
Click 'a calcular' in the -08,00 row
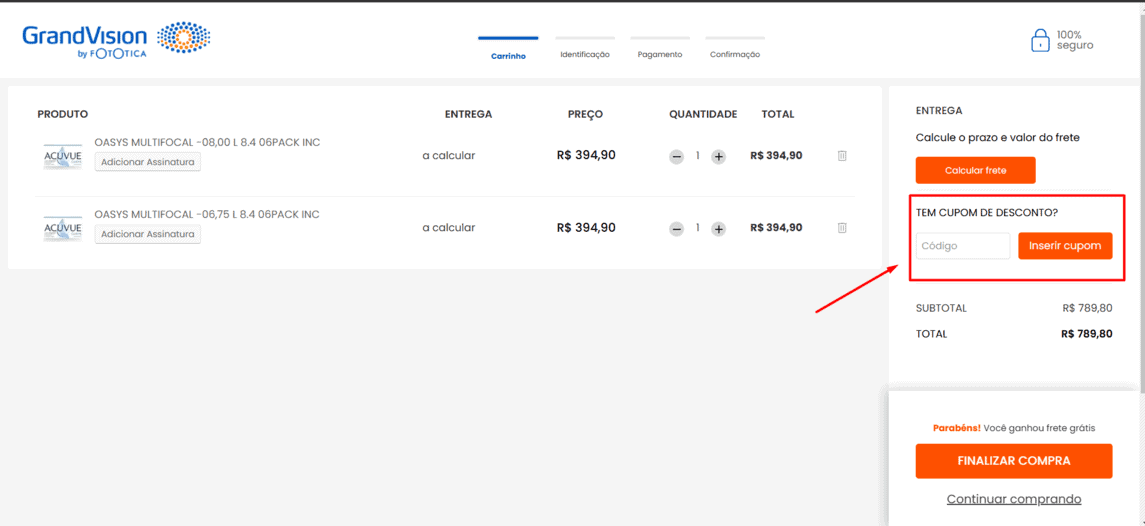coord(448,156)
